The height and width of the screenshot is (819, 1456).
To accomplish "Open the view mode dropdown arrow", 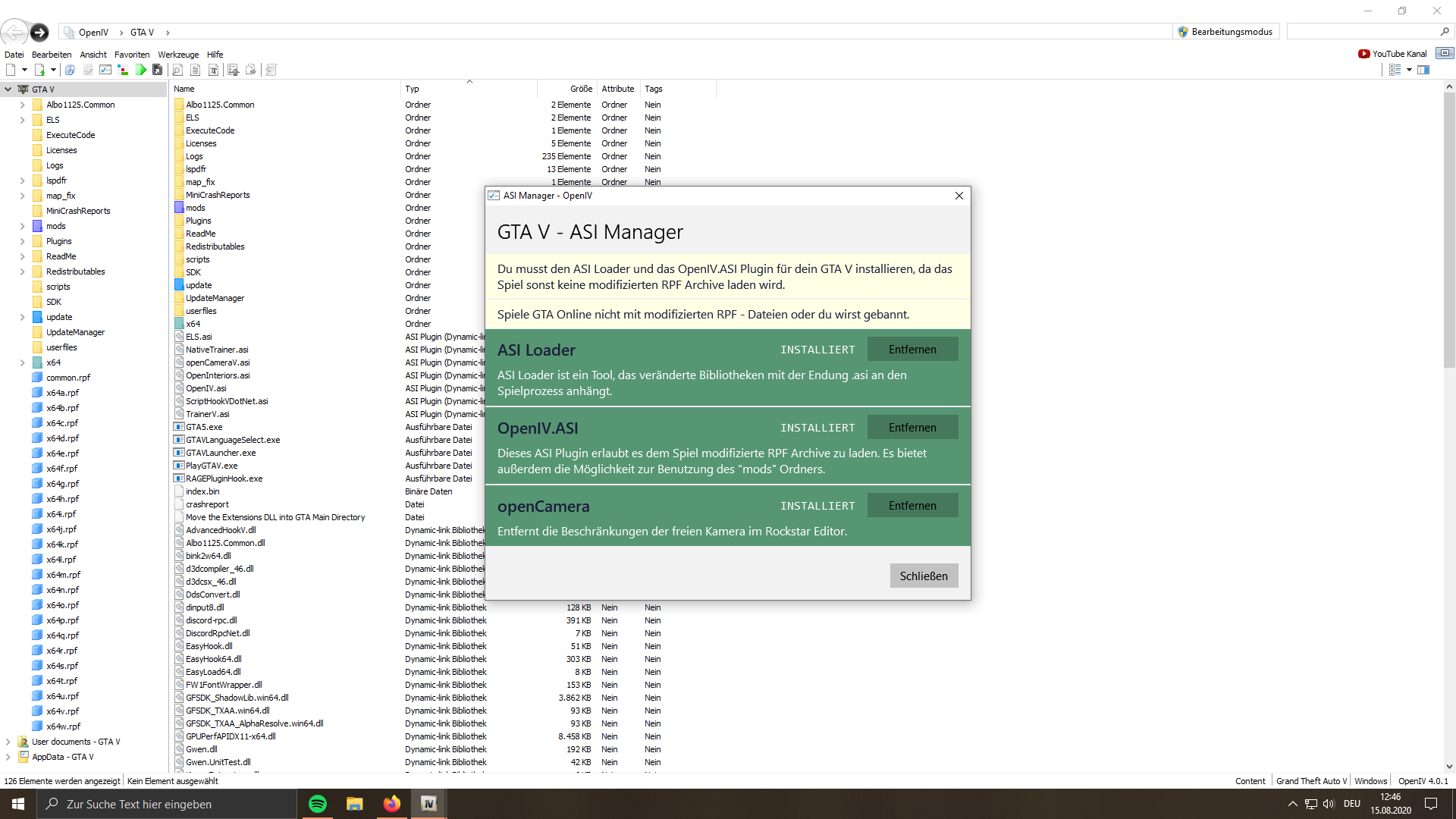I will point(1409,70).
